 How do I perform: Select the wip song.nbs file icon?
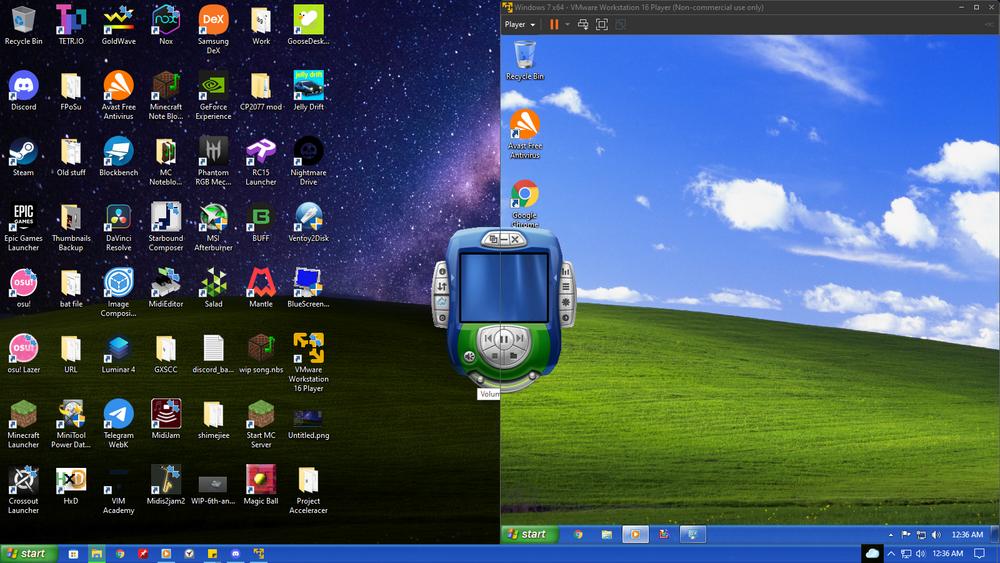point(261,354)
